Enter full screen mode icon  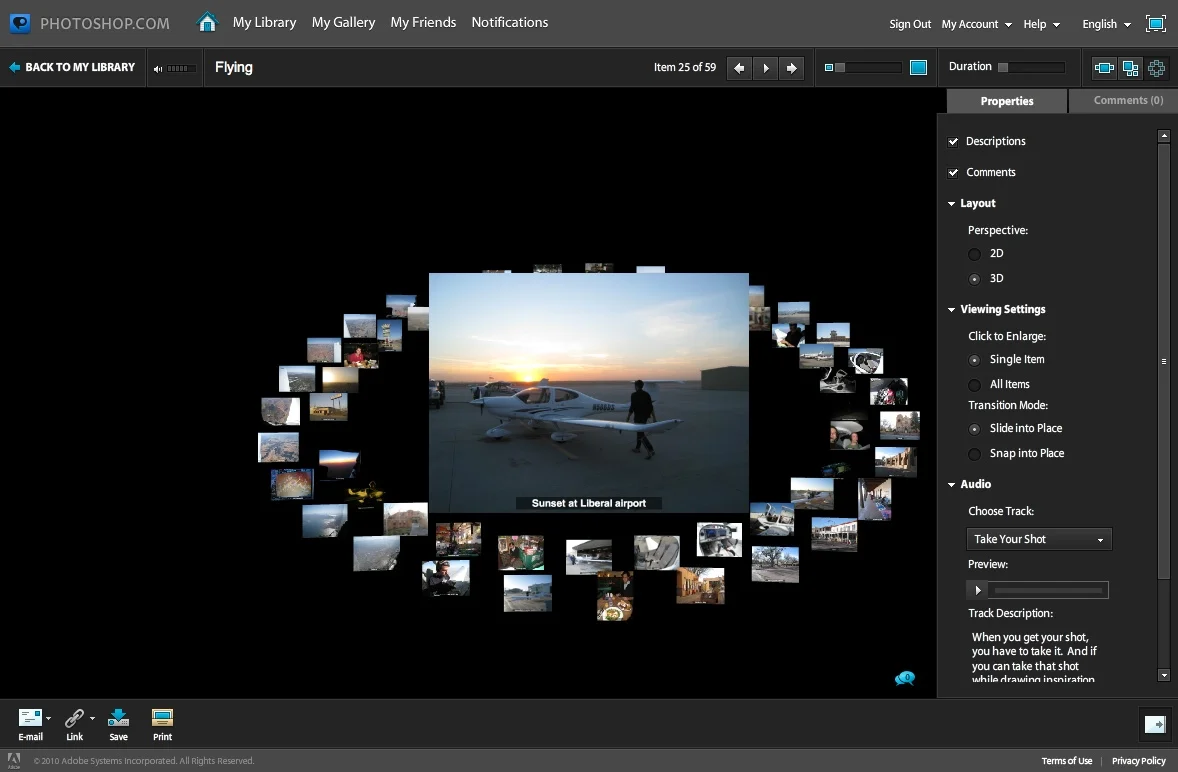pos(1155,23)
